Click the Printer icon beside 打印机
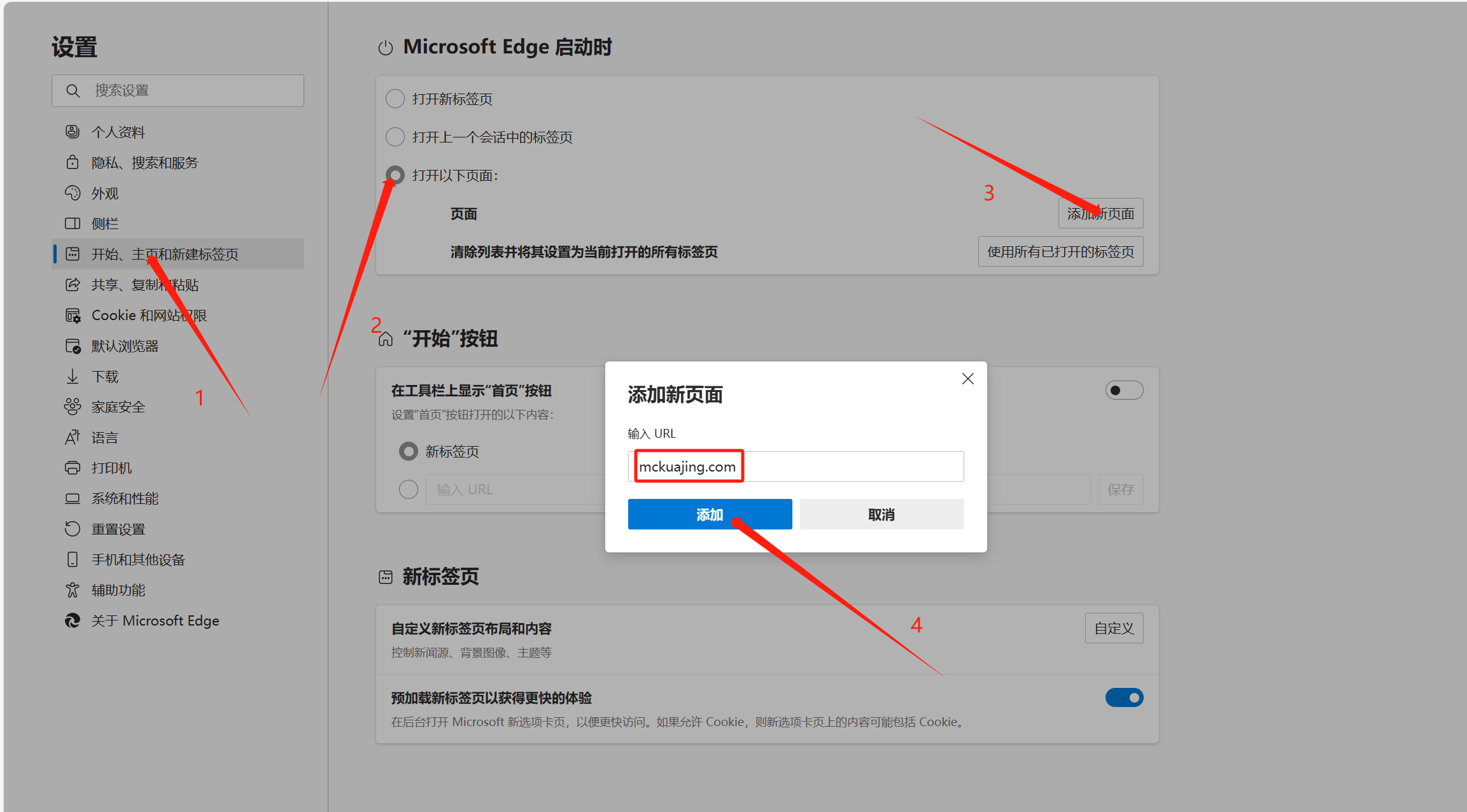Image resolution: width=1467 pixels, height=812 pixels. [x=73, y=468]
